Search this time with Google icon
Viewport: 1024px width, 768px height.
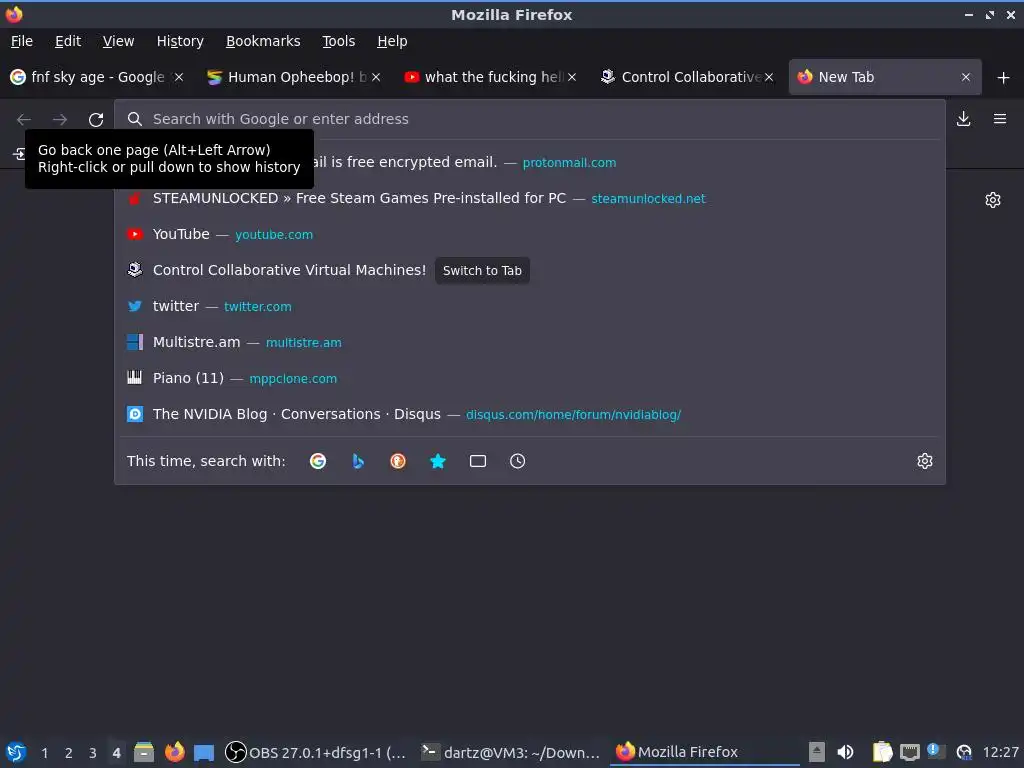coord(318,461)
